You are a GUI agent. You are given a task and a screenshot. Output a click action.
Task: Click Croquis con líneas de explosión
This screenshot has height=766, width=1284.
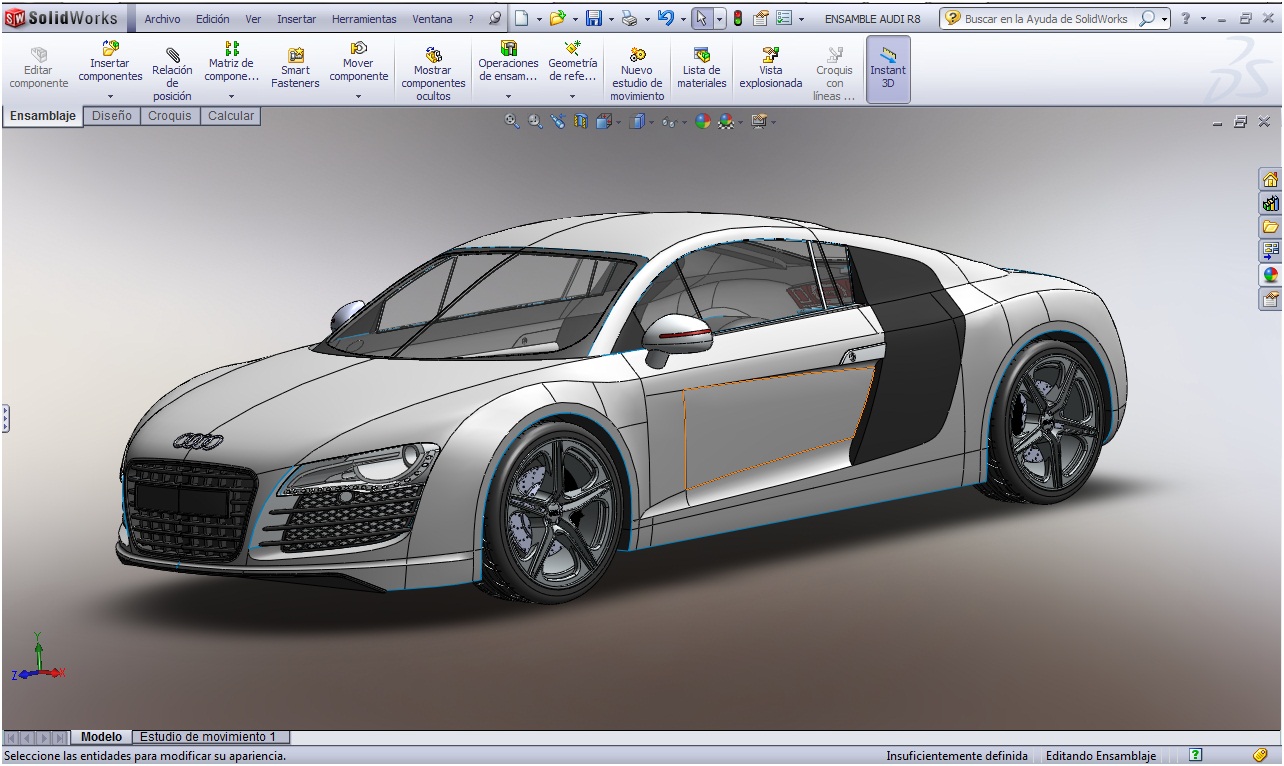pyautogui.click(x=834, y=74)
